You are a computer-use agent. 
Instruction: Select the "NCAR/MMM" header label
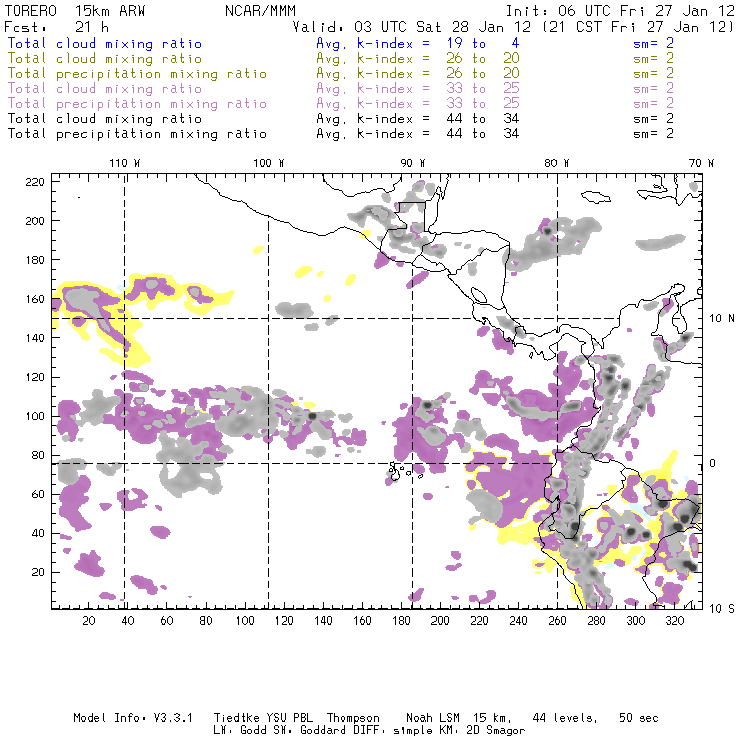(x=260, y=11)
